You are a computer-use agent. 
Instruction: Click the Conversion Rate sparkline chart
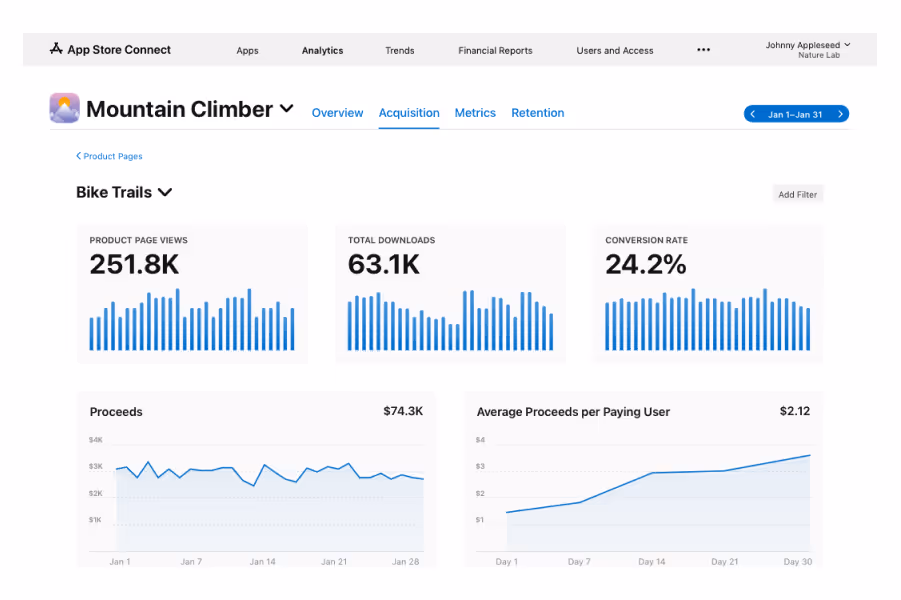(705, 315)
